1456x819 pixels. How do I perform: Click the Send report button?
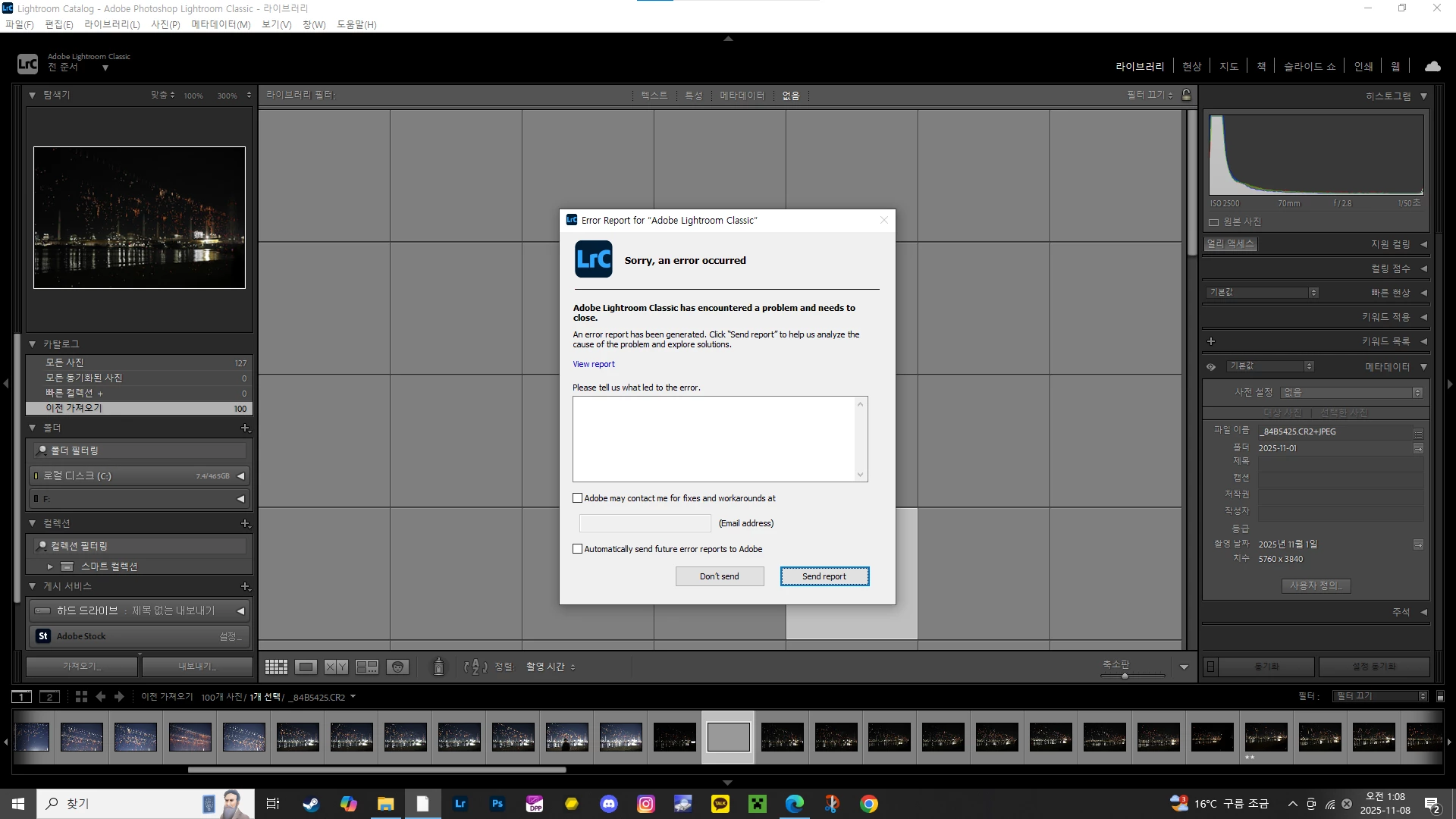point(824,576)
